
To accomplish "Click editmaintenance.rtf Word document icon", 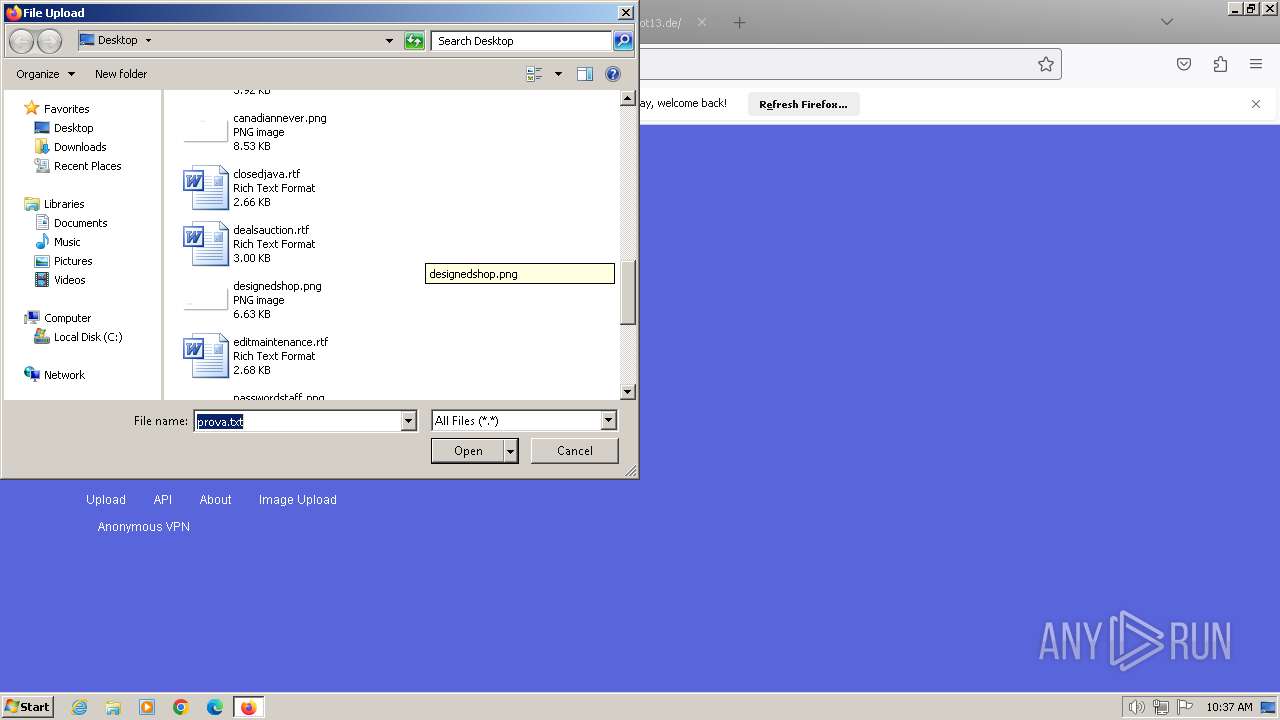I will click(x=206, y=356).
